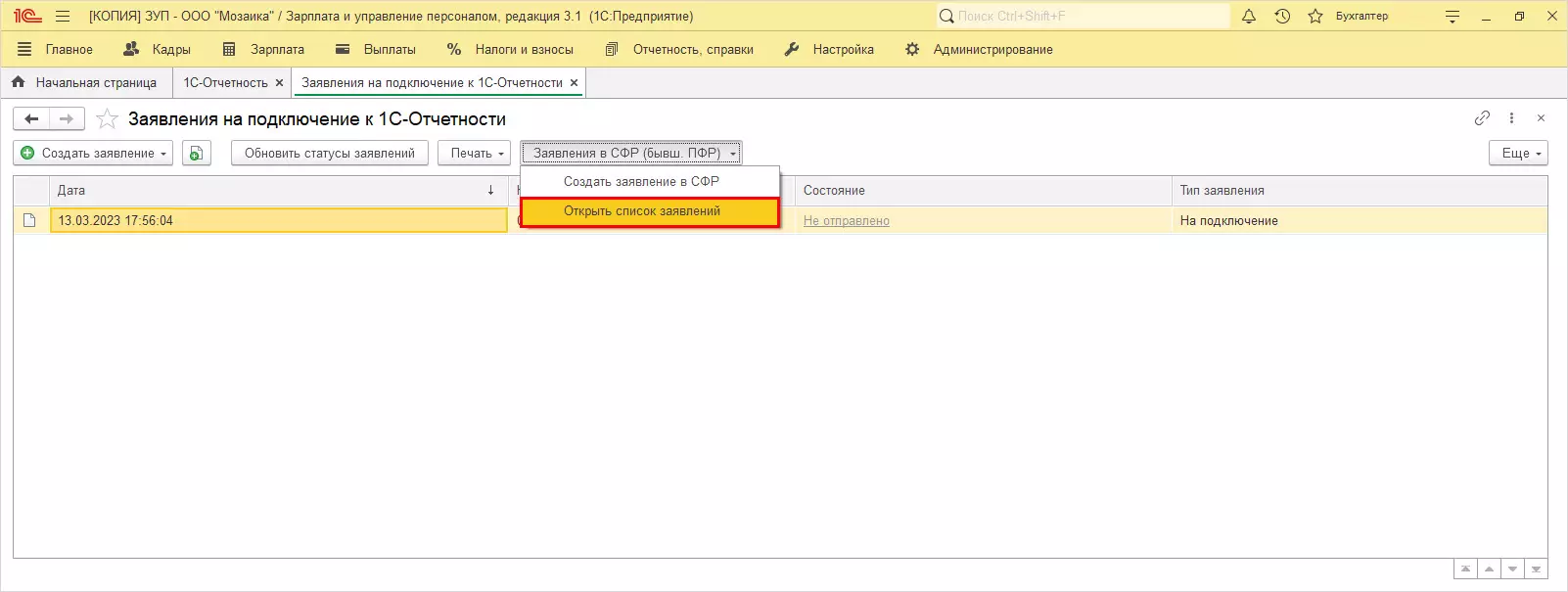Select the На подключение cell
This screenshot has width=1568, height=592.
point(1360,220)
